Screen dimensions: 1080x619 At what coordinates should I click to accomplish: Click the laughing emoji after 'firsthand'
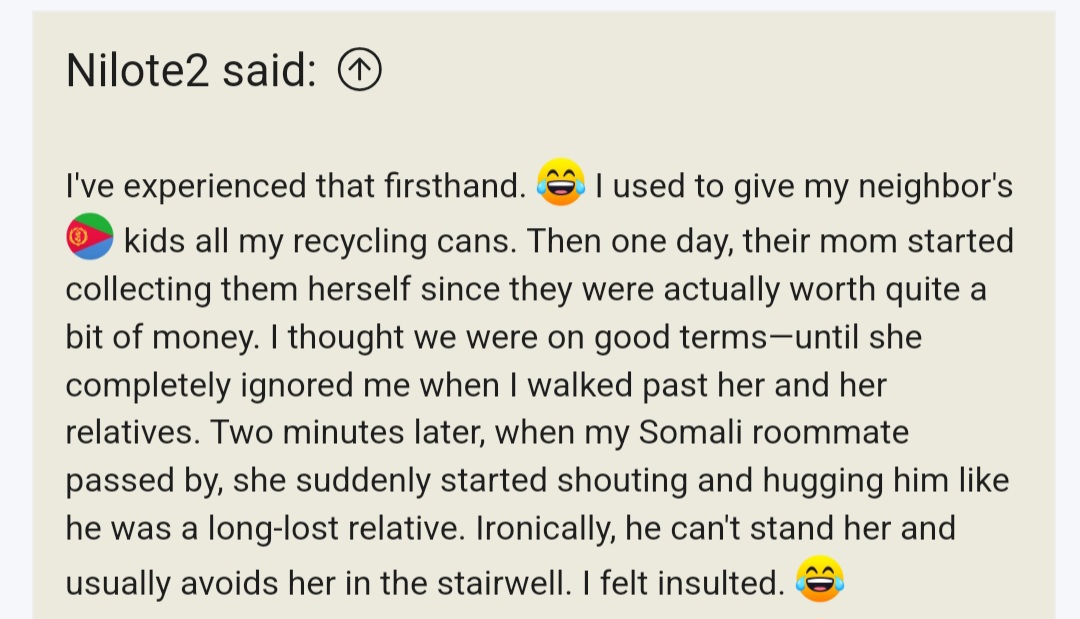(560, 185)
